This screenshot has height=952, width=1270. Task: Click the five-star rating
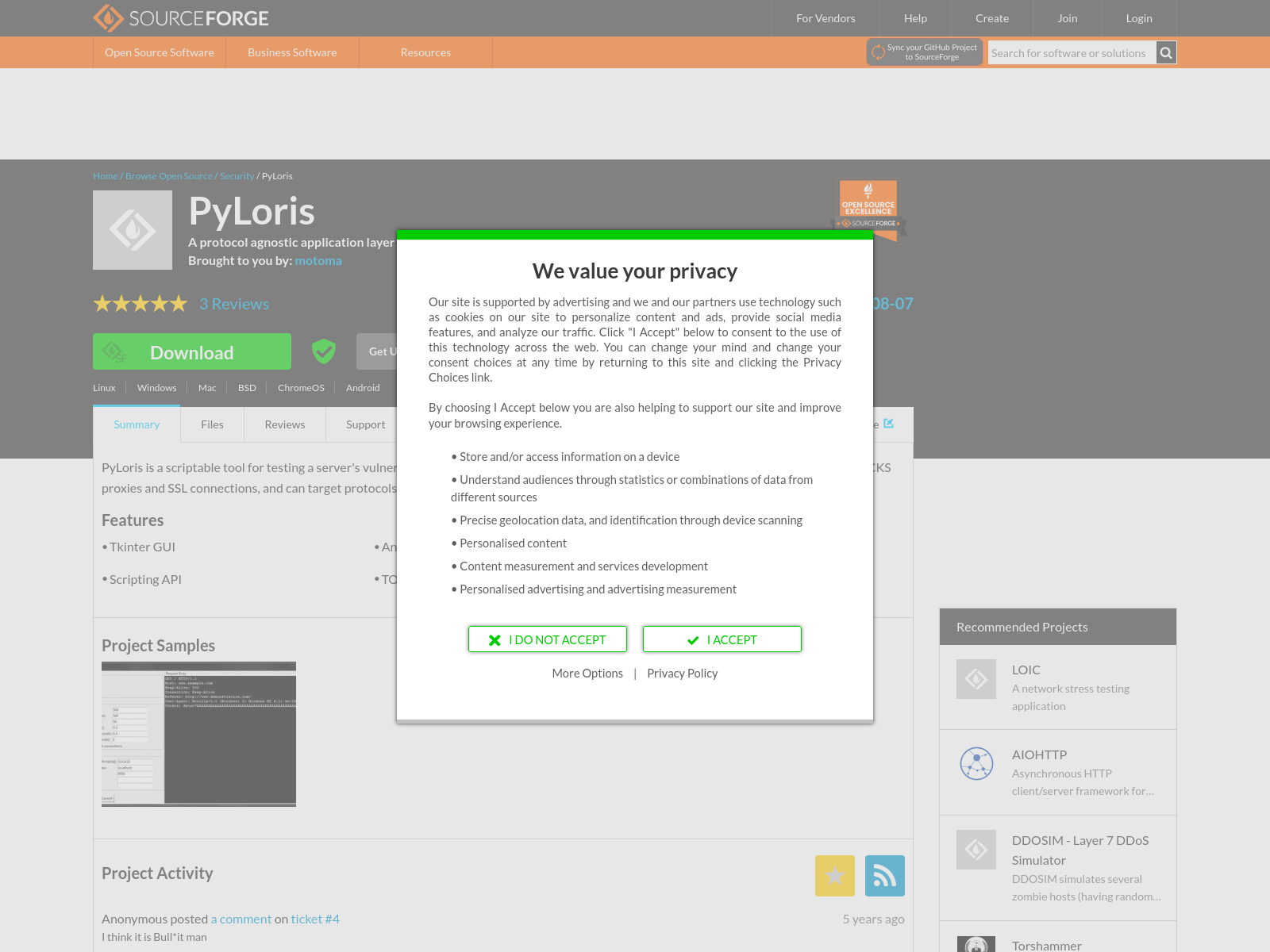[x=140, y=304]
